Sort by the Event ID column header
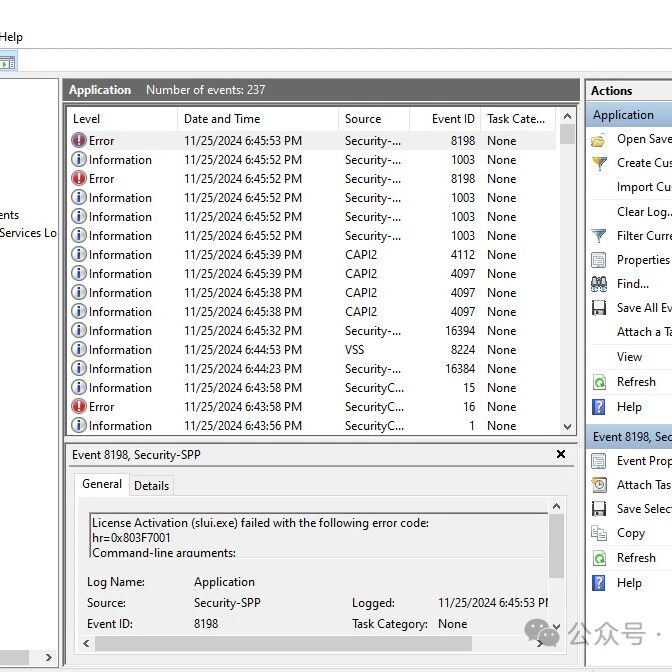Image resolution: width=672 pixels, height=672 pixels. click(x=445, y=119)
